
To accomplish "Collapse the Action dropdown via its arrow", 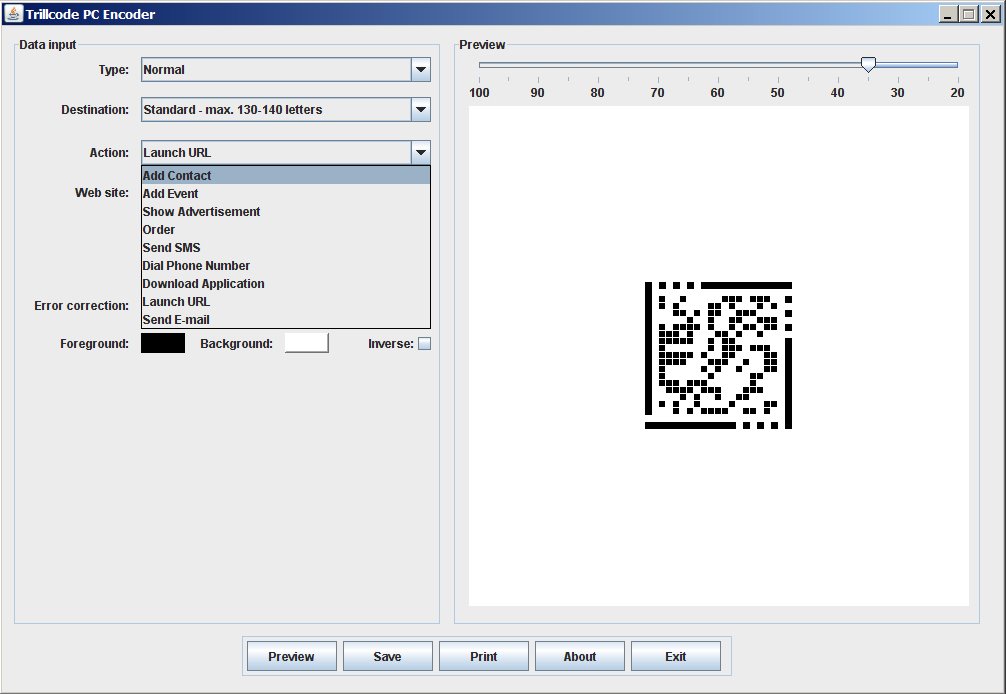I will [421, 153].
